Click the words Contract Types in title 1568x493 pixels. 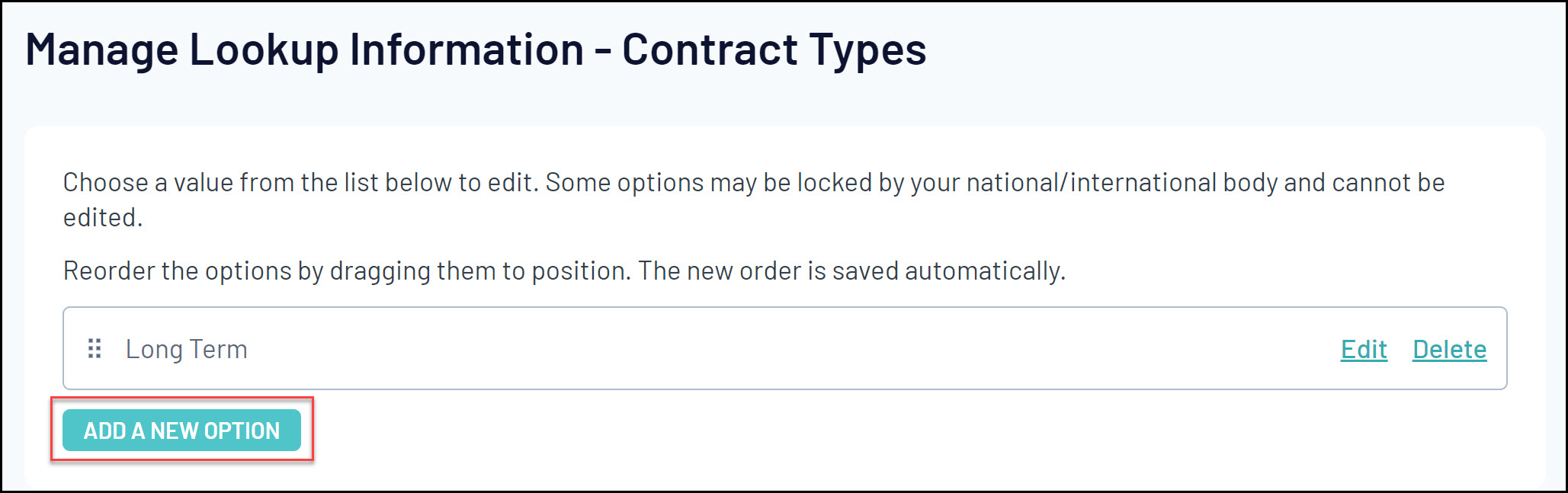coord(773,50)
